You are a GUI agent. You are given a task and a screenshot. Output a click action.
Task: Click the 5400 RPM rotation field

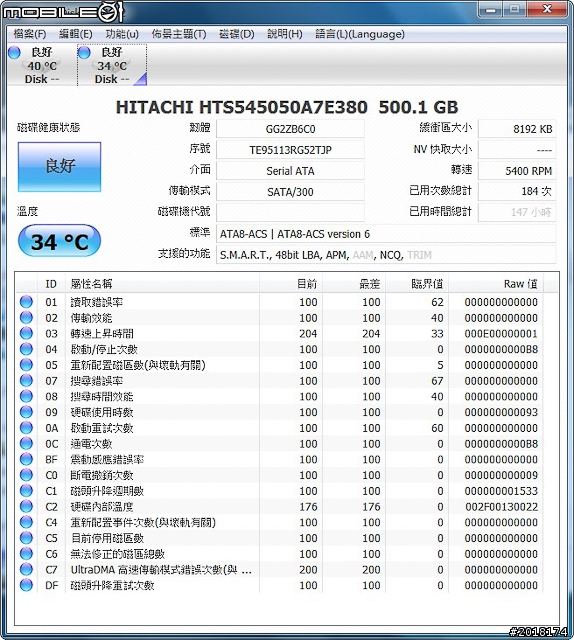pos(517,171)
